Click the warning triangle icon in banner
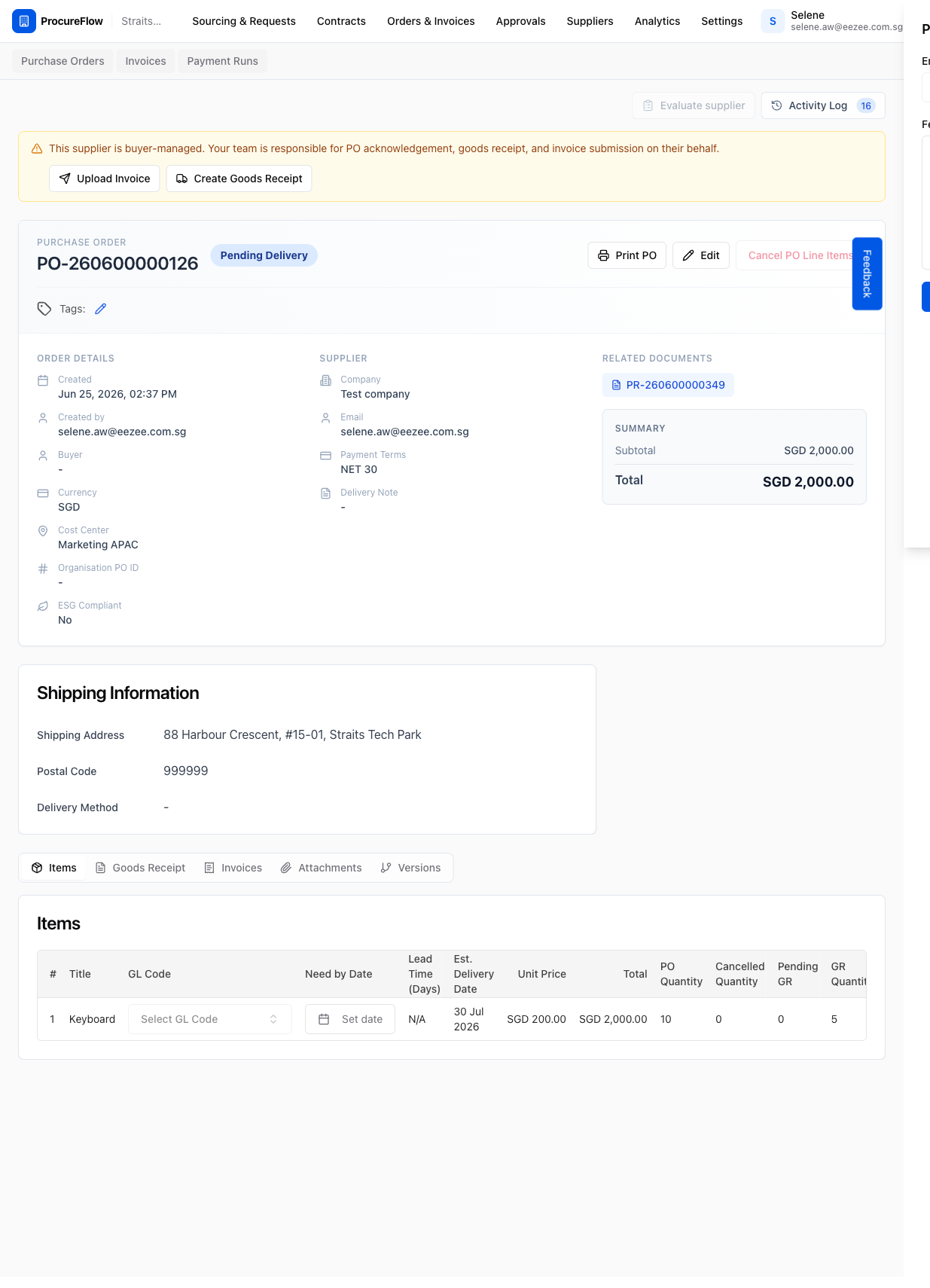930x1288 pixels. coord(37,149)
